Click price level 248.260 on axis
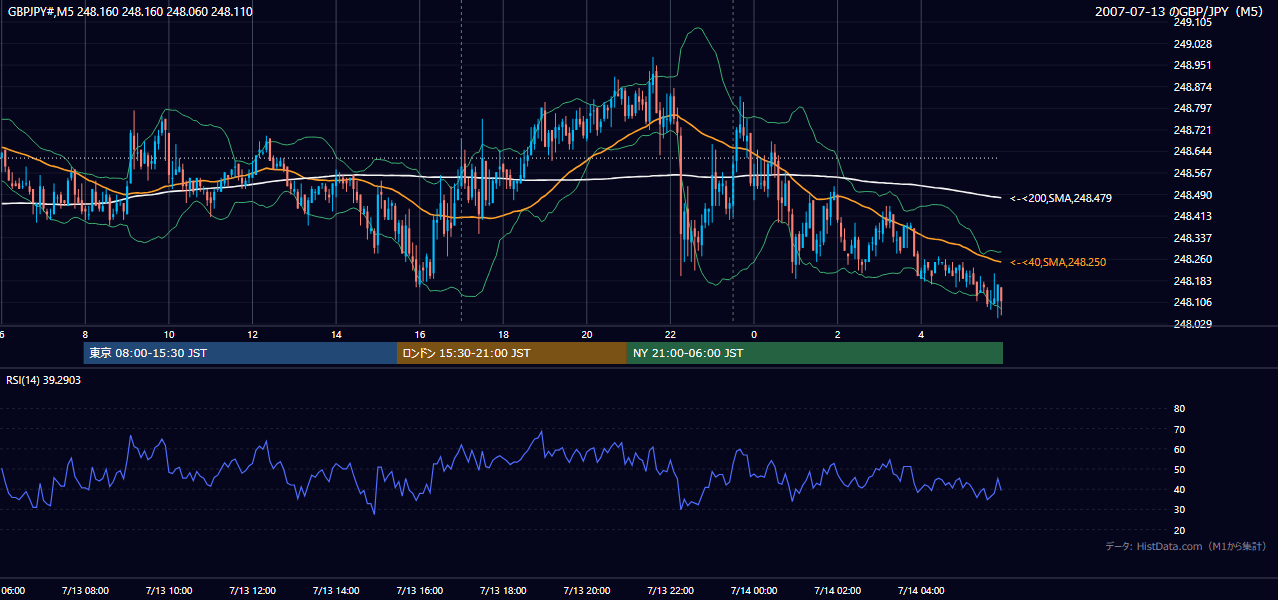Image resolution: width=1278 pixels, height=600 pixels. 1192,259
